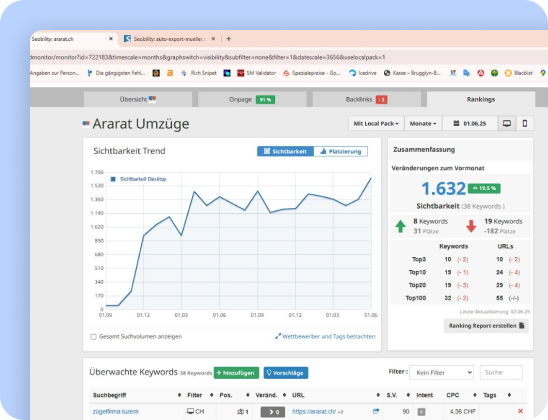Enable Gesamt Suchvolumen anzeigen checkbox

point(93,337)
